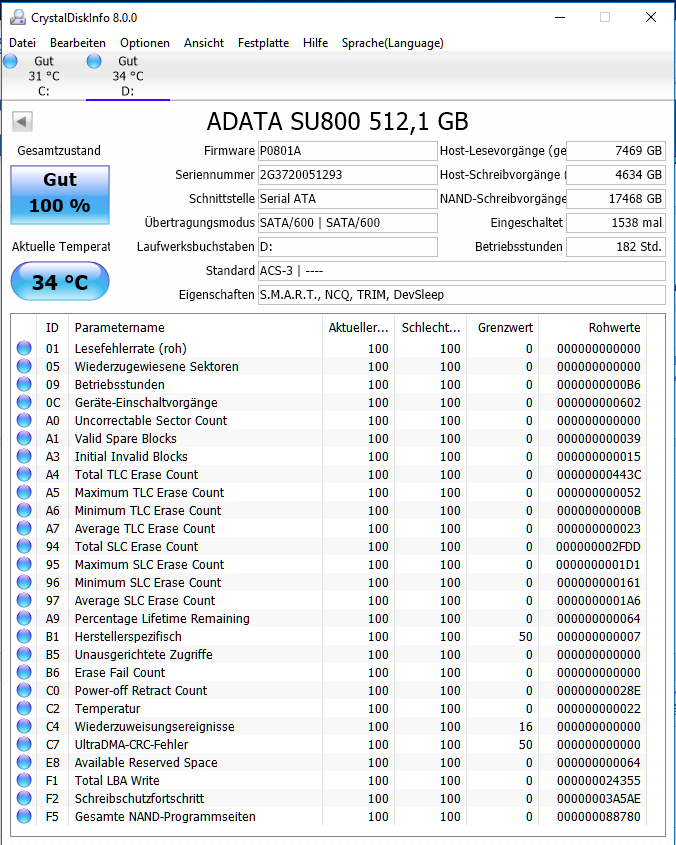Click Betriebsstunden value 182 Std.
This screenshot has height=845, width=676.
[x=616, y=247]
